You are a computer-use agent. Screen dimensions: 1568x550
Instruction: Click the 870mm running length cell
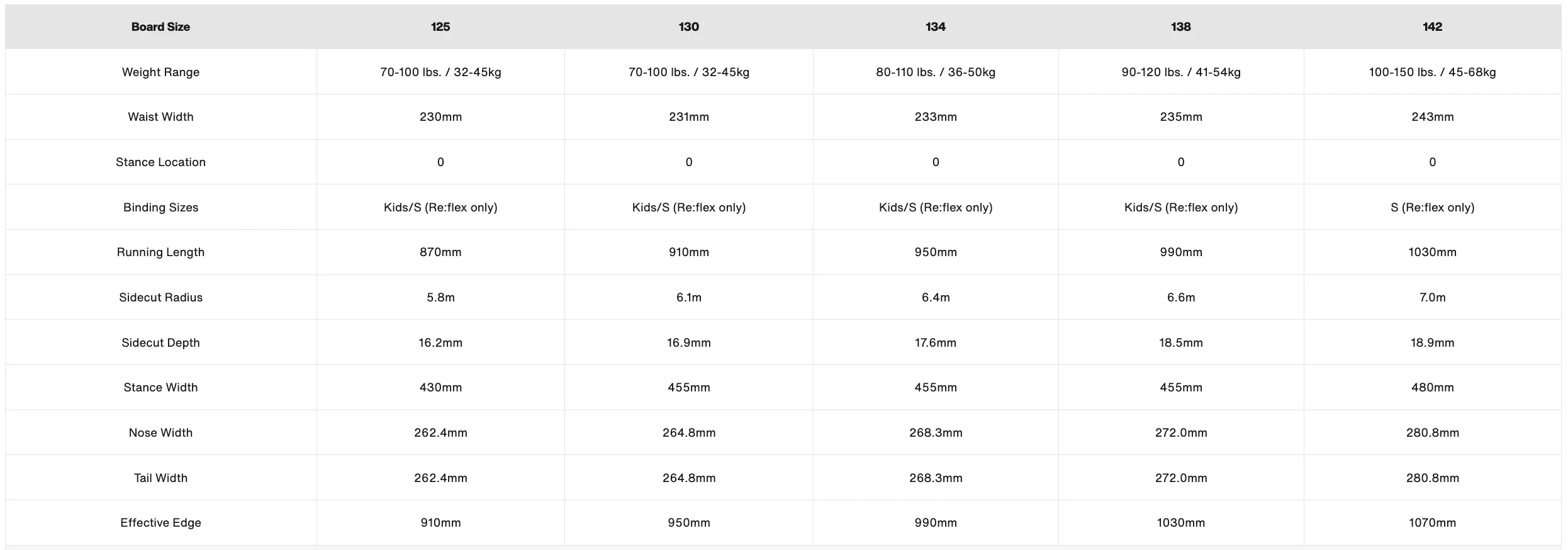point(440,252)
